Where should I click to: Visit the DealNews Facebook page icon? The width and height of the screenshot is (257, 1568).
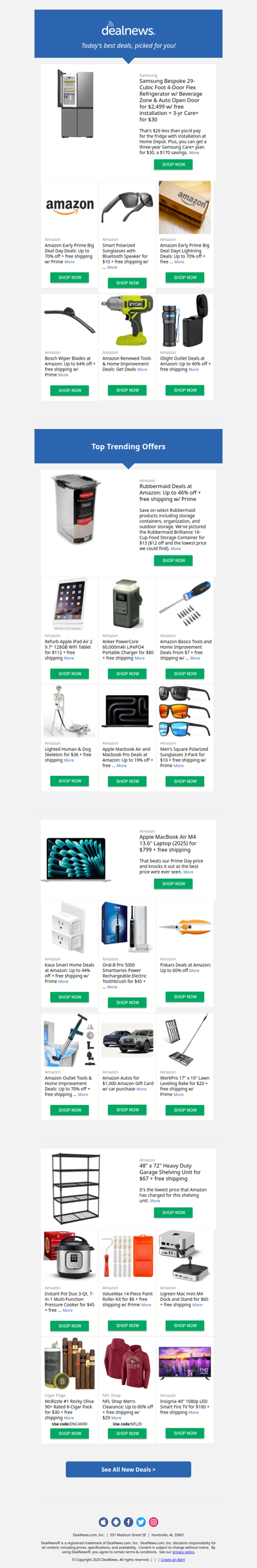(x=128, y=1522)
